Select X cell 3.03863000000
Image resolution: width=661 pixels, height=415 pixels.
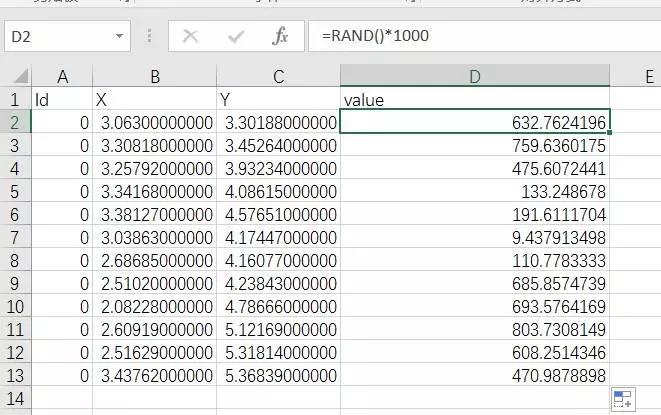[154, 237]
